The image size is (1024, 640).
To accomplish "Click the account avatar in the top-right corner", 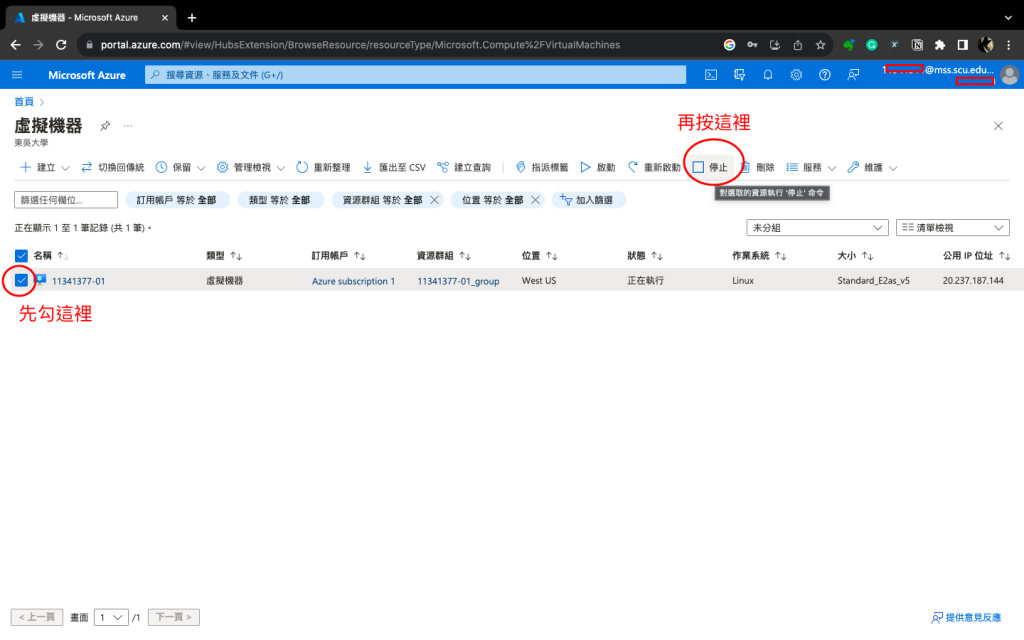I will coord(1009,75).
